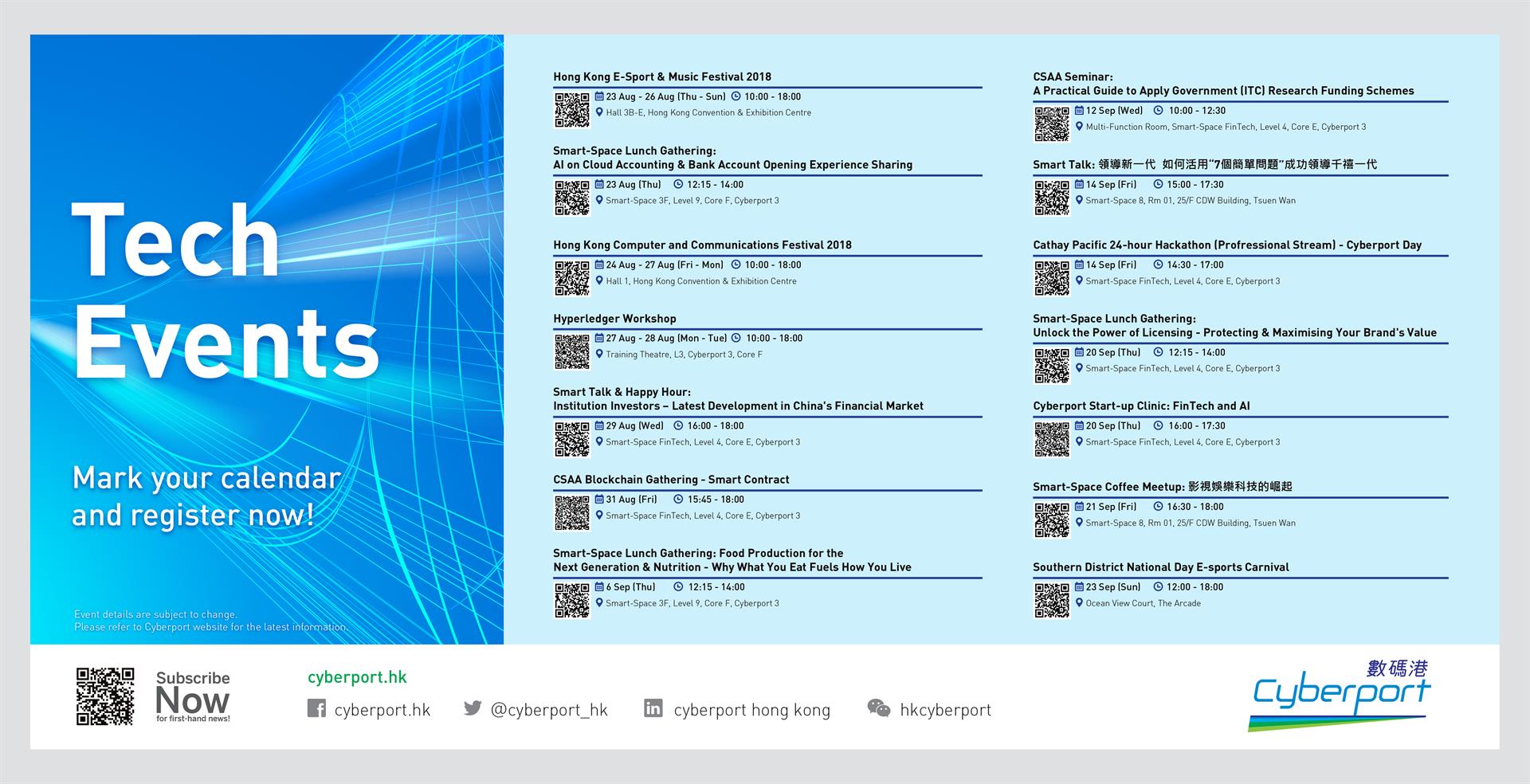Screen dimensions: 1530x784
Task: Click the QR code for Cathay Pacific Hackathon
Action: [x=1052, y=278]
